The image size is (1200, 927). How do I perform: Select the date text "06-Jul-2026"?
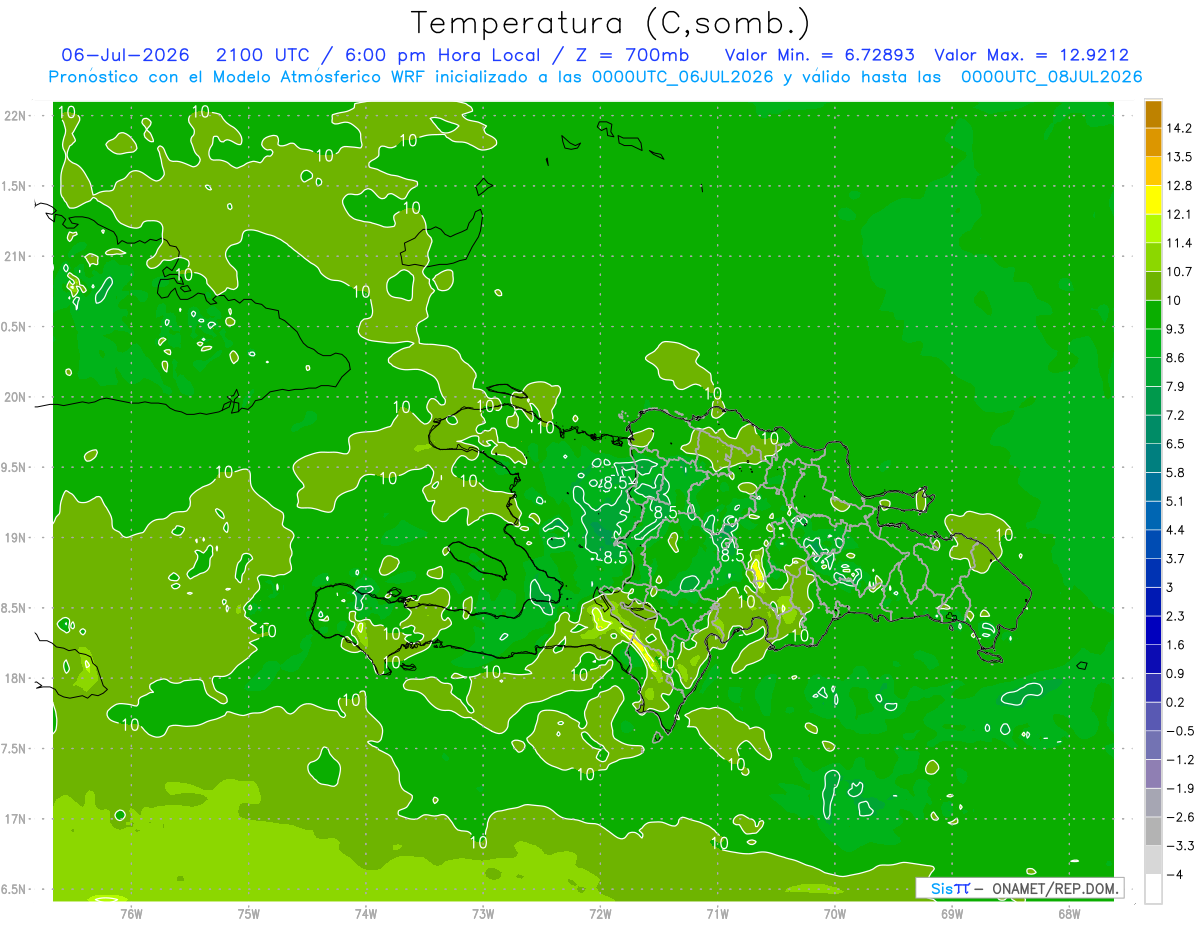125,55
